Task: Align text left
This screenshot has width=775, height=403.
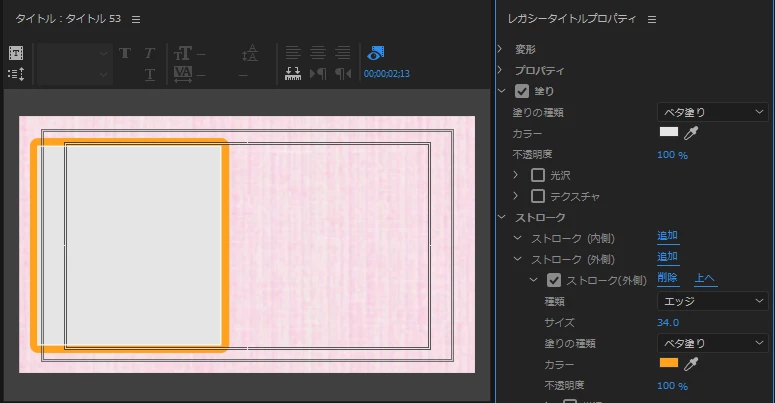Action: 293,52
